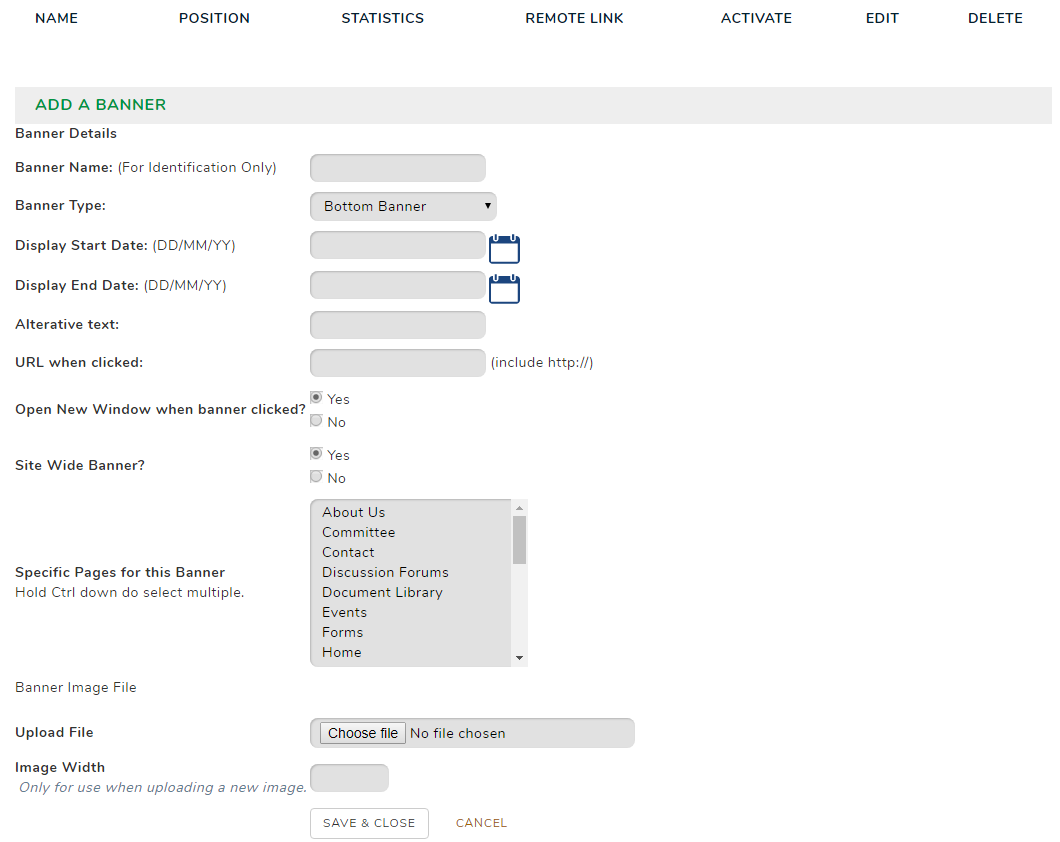Click the DELETE column header
1060x842 pixels.
click(x=995, y=18)
